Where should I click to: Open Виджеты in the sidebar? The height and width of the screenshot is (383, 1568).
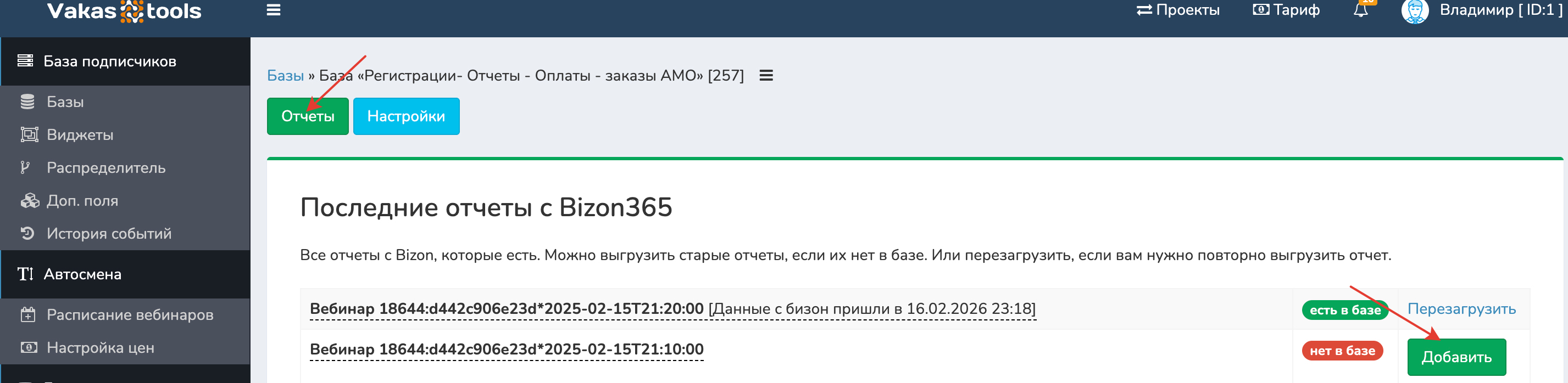[80, 135]
